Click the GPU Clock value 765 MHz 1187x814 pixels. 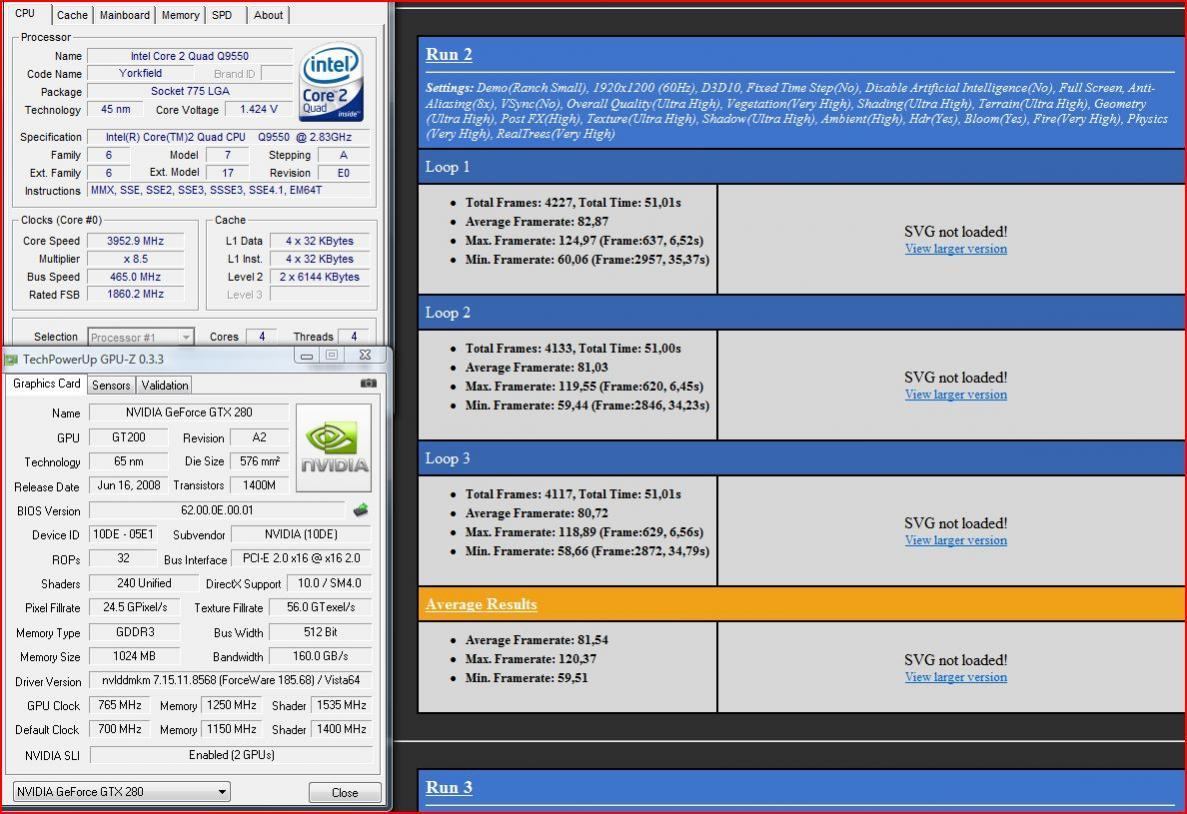point(120,705)
